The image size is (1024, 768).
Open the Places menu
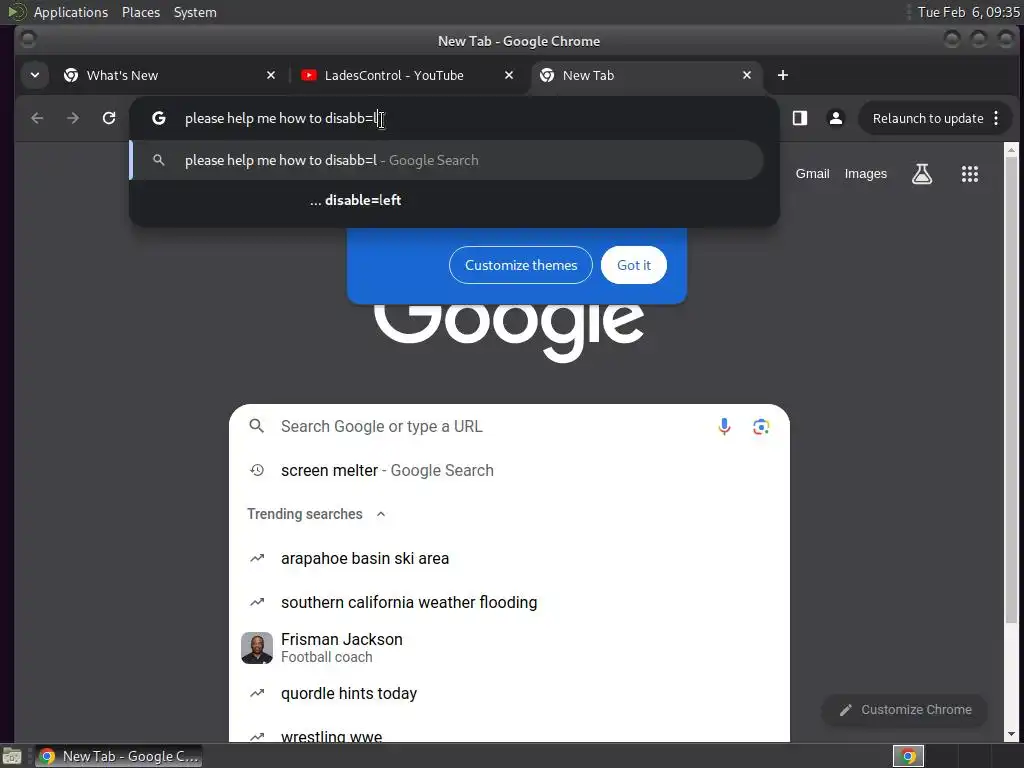click(141, 12)
